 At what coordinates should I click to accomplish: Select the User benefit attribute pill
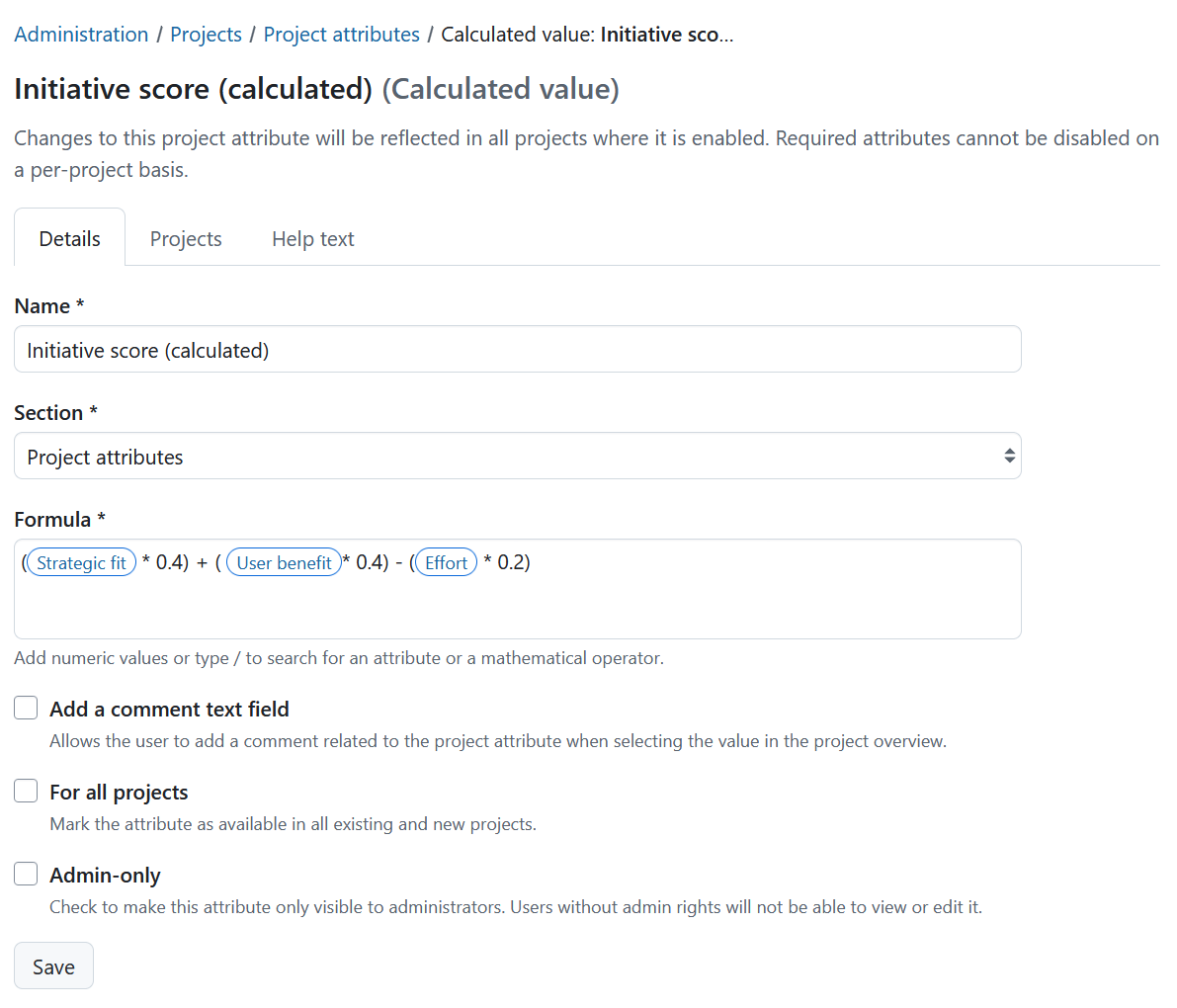tap(284, 561)
